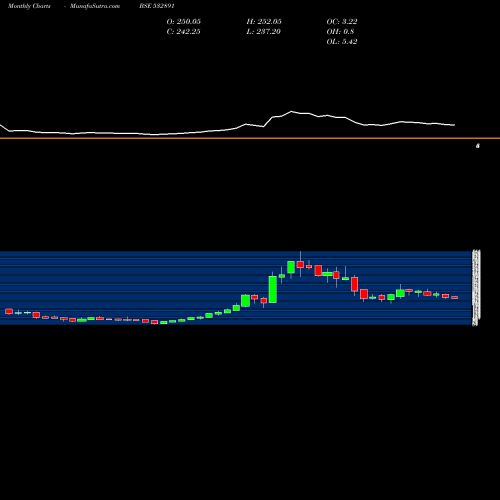Click the peak of the white line chart
Screen dimensions: 500x500
coord(292,111)
